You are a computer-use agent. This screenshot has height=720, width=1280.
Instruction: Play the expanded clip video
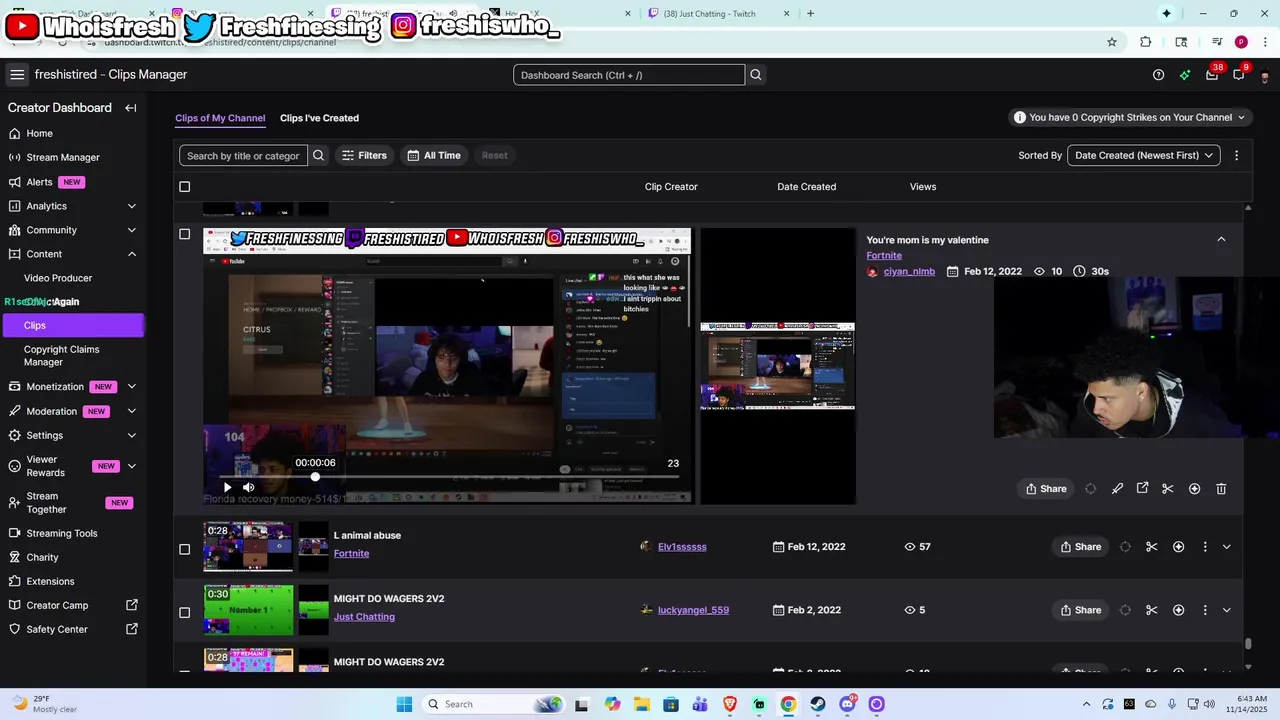click(x=227, y=488)
